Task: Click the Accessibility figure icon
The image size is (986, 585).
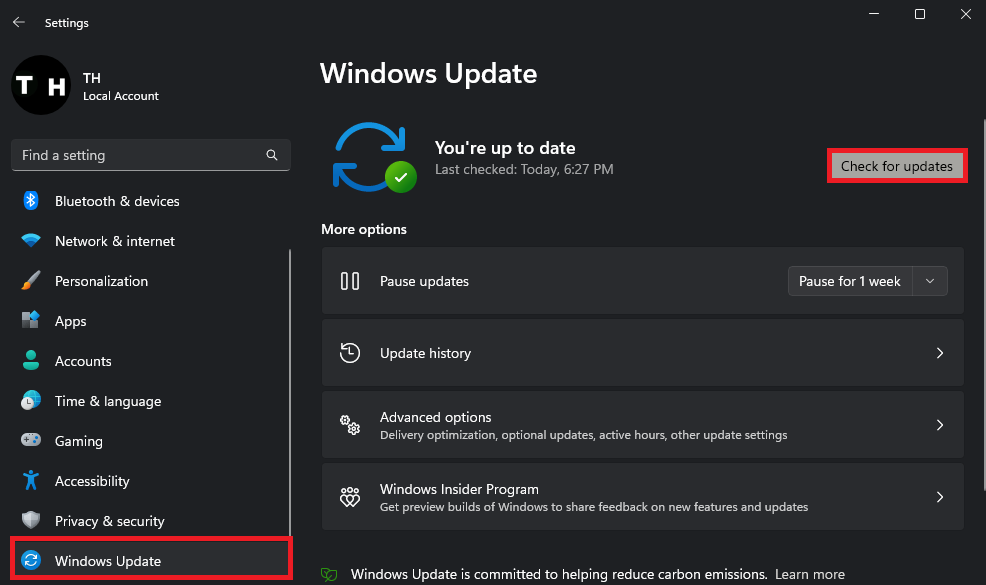Action: pyautogui.click(x=30, y=481)
